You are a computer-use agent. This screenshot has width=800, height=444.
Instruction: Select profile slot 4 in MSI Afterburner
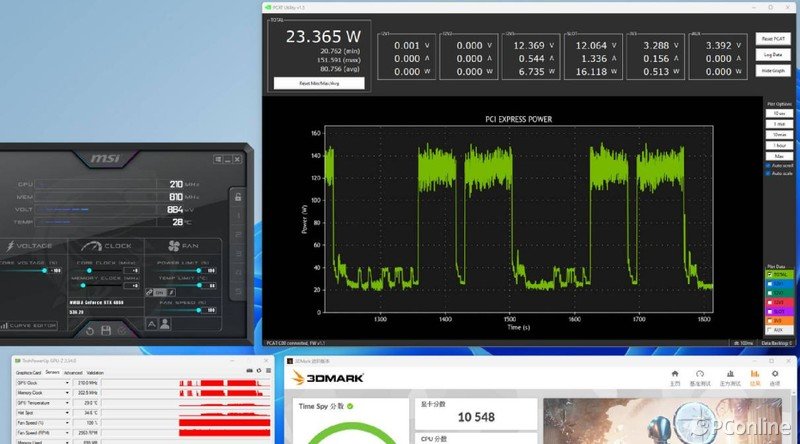(238, 273)
